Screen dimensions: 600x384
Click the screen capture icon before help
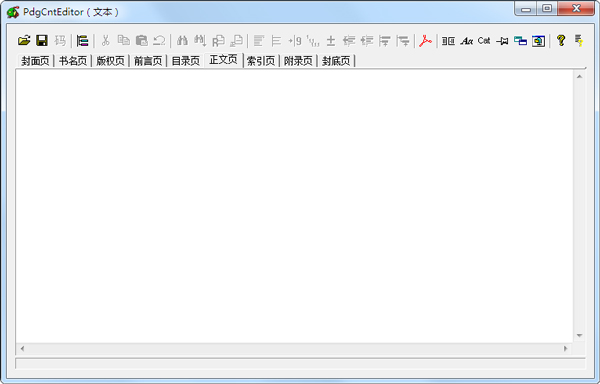coord(538,41)
